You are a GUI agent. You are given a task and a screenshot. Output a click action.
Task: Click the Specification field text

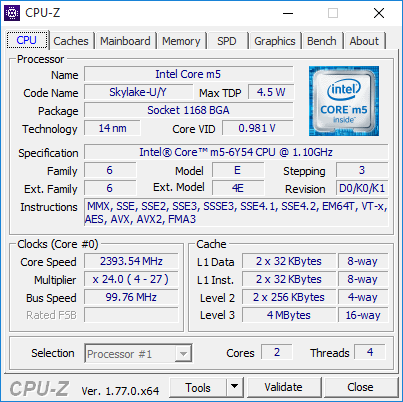click(x=236, y=152)
